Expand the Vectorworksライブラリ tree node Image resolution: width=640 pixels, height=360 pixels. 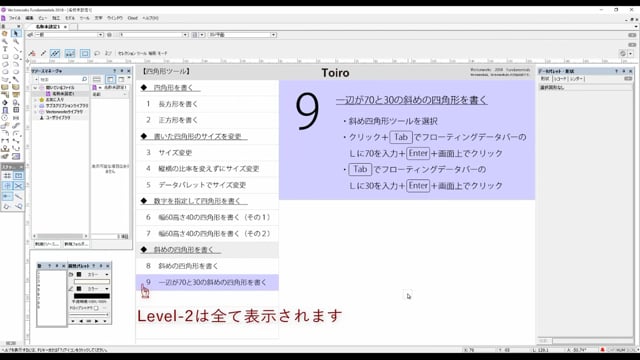[35, 111]
